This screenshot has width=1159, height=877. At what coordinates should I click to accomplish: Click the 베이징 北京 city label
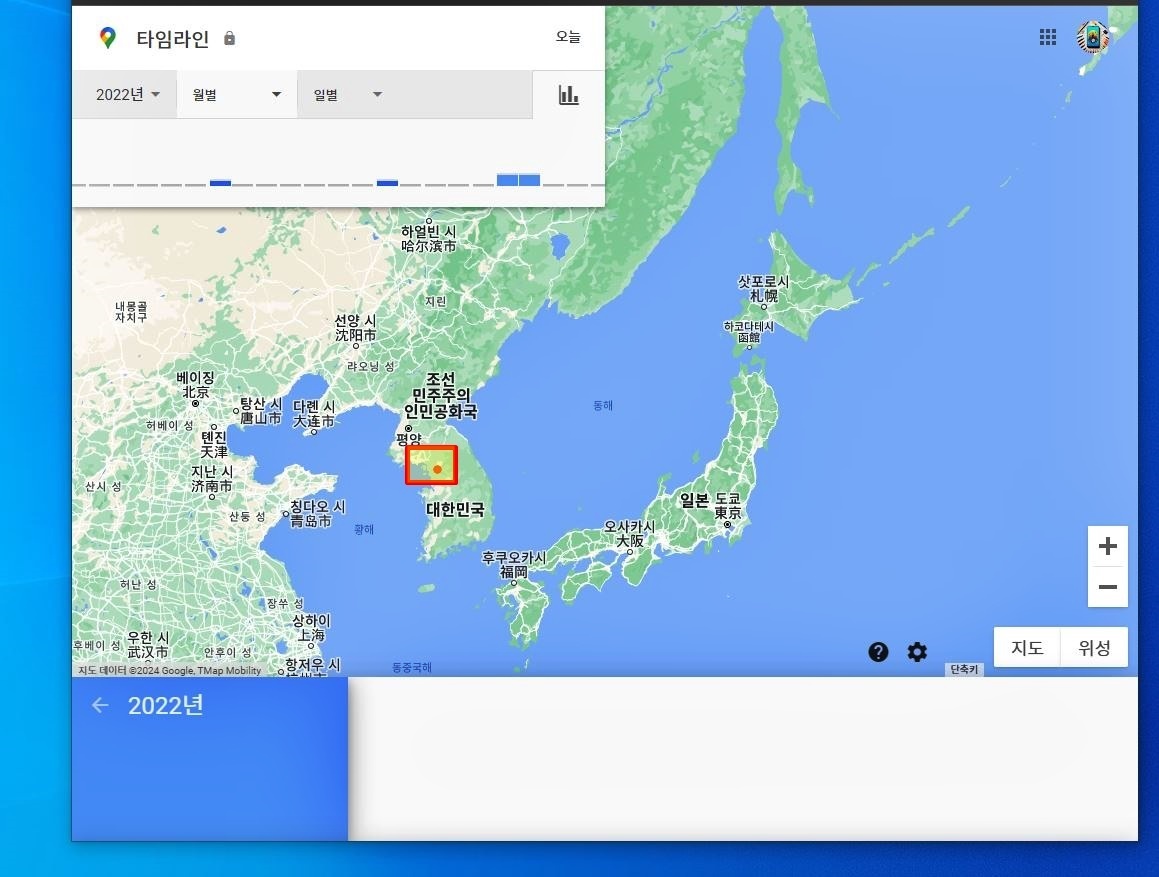coord(196,385)
